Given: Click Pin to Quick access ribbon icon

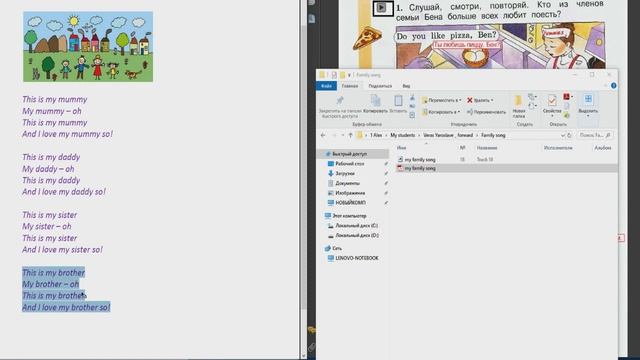Looking at the screenshot, I should (x=340, y=100).
